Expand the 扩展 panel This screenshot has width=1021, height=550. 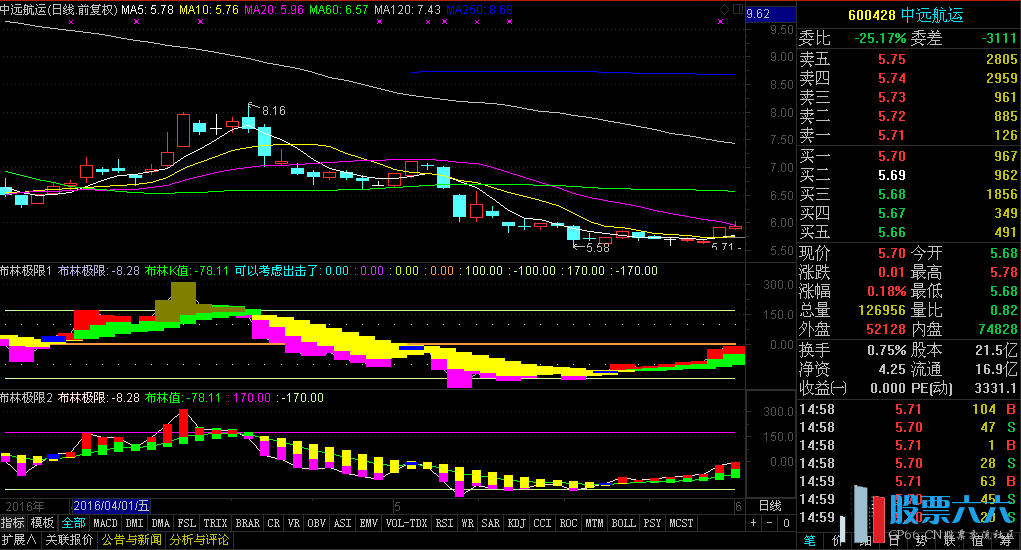click(x=19, y=540)
